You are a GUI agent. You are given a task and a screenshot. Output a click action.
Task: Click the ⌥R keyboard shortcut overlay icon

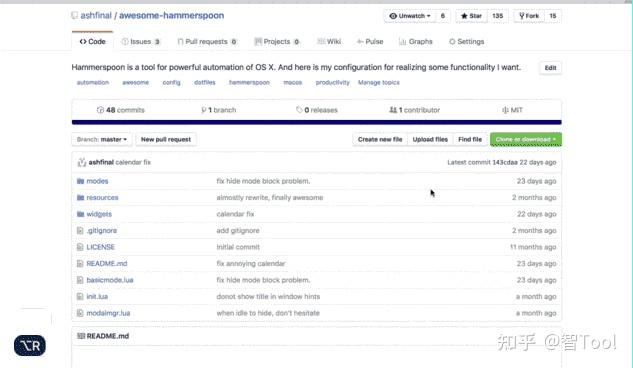pos(30,345)
